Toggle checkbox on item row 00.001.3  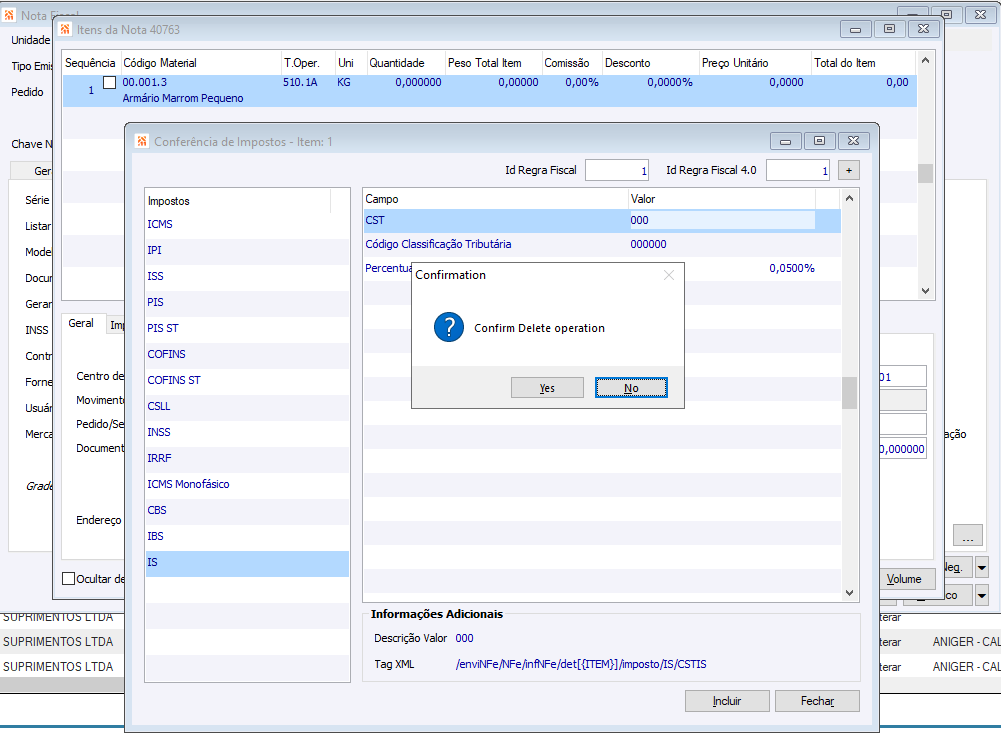(x=110, y=82)
